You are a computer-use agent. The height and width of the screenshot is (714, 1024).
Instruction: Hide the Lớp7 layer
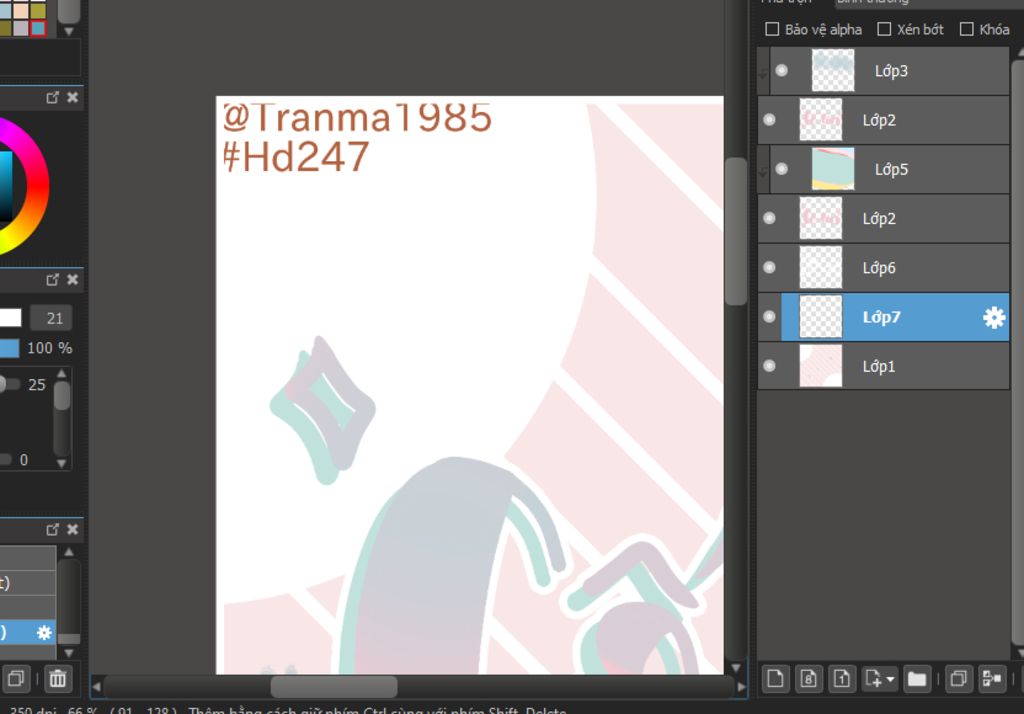point(769,317)
